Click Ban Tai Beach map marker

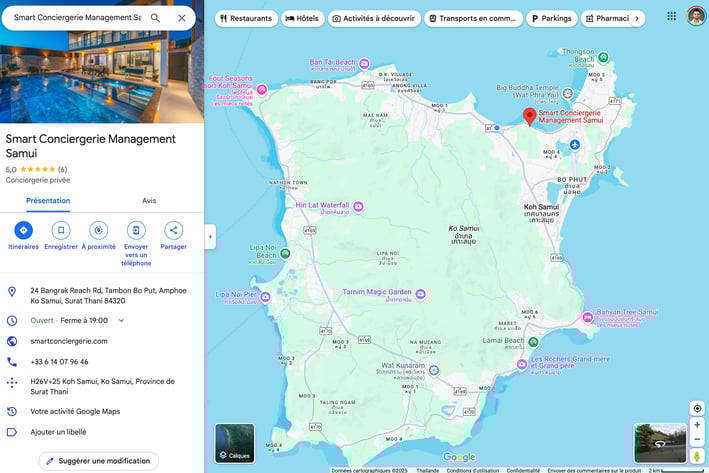point(364,64)
